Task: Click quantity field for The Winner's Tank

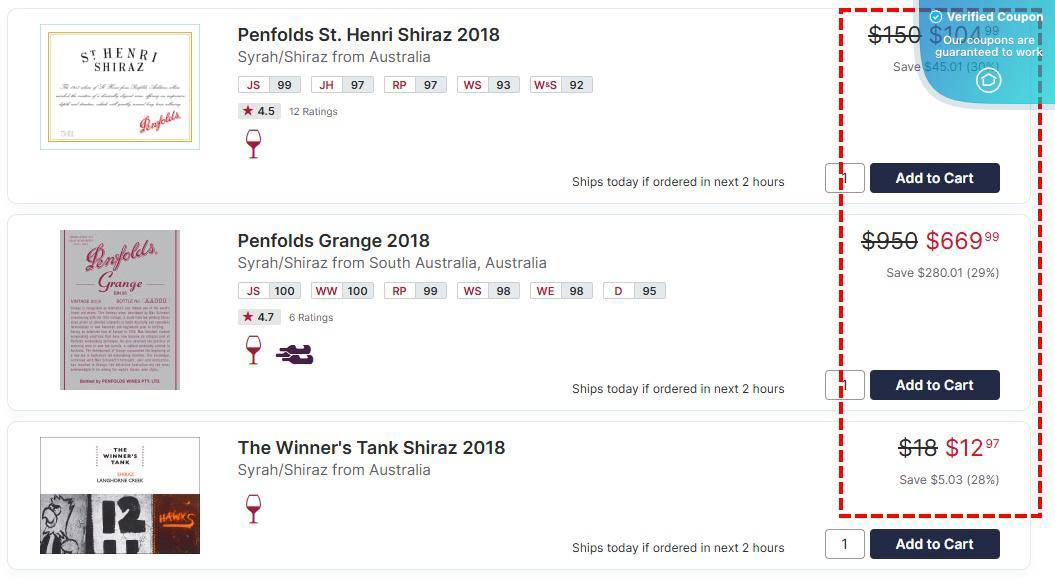Action: point(845,544)
